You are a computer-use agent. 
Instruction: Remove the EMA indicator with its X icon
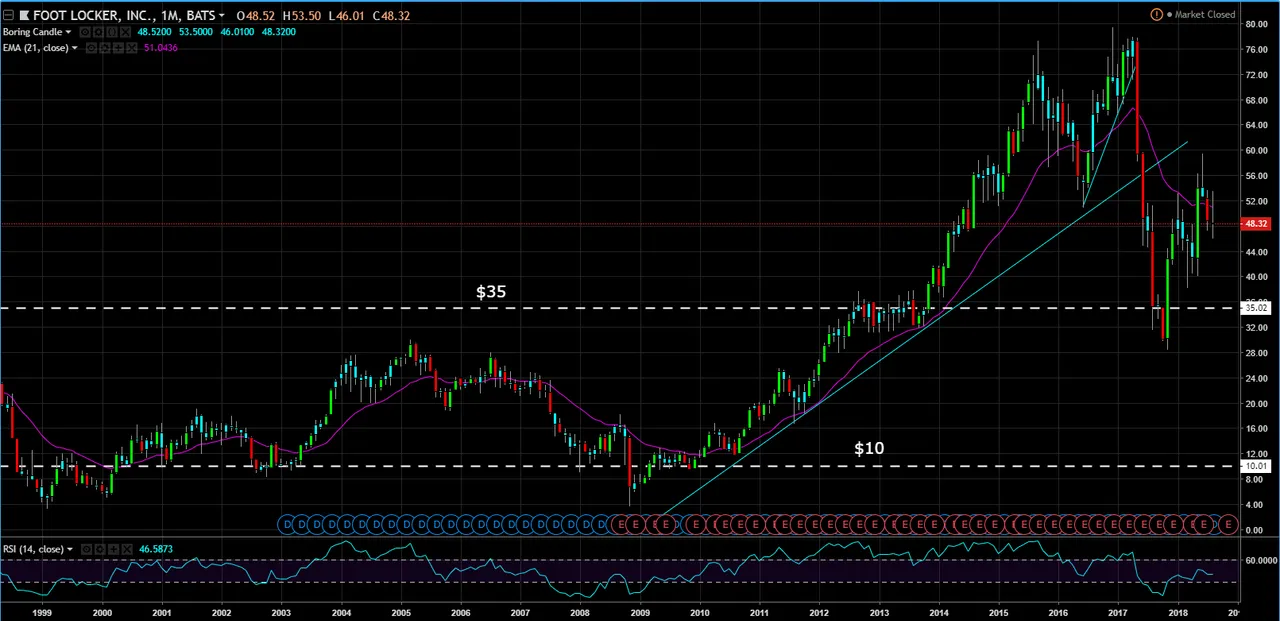tap(131, 48)
